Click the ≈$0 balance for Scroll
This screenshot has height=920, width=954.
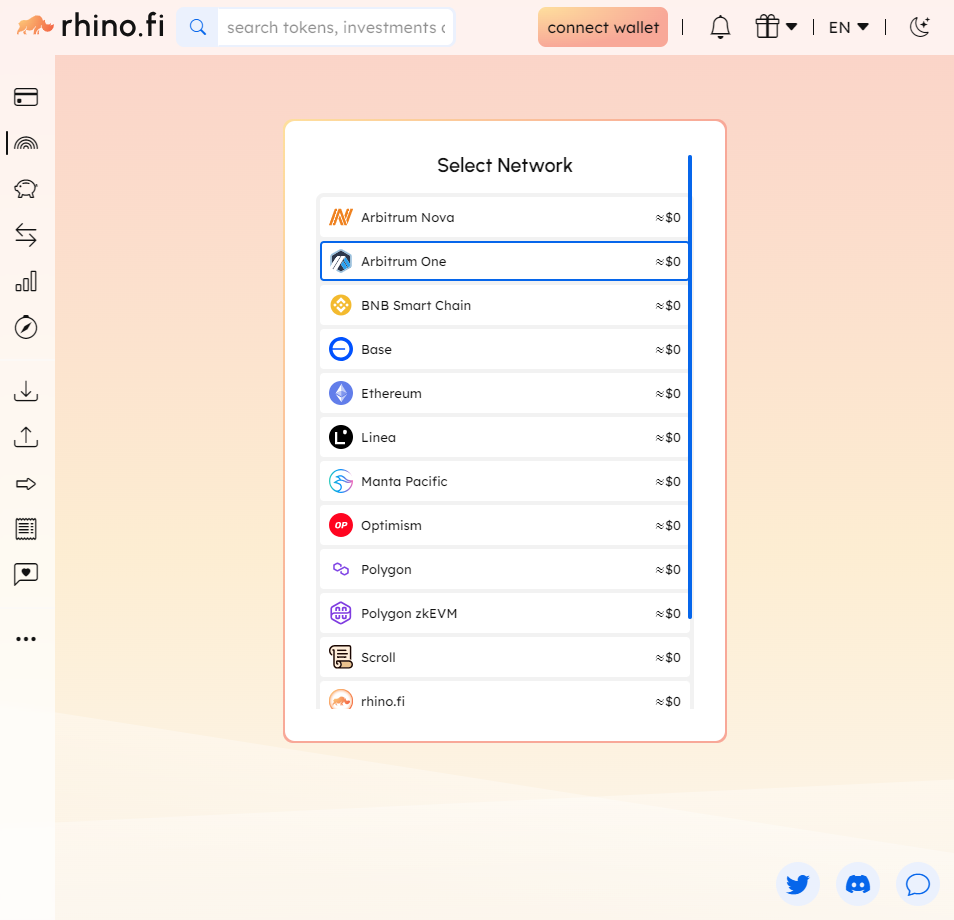[x=668, y=658]
